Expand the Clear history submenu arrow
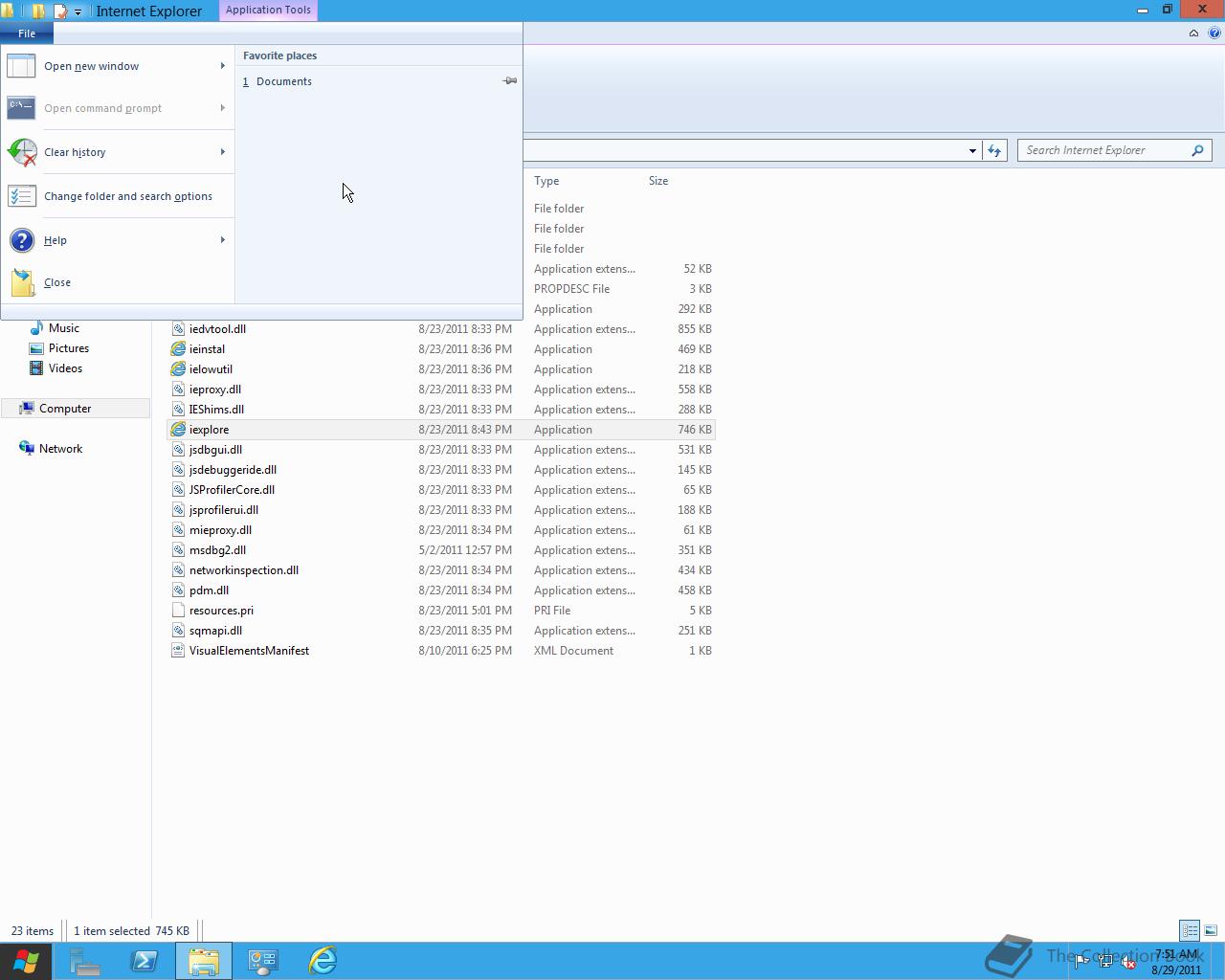1225x980 pixels. click(223, 152)
